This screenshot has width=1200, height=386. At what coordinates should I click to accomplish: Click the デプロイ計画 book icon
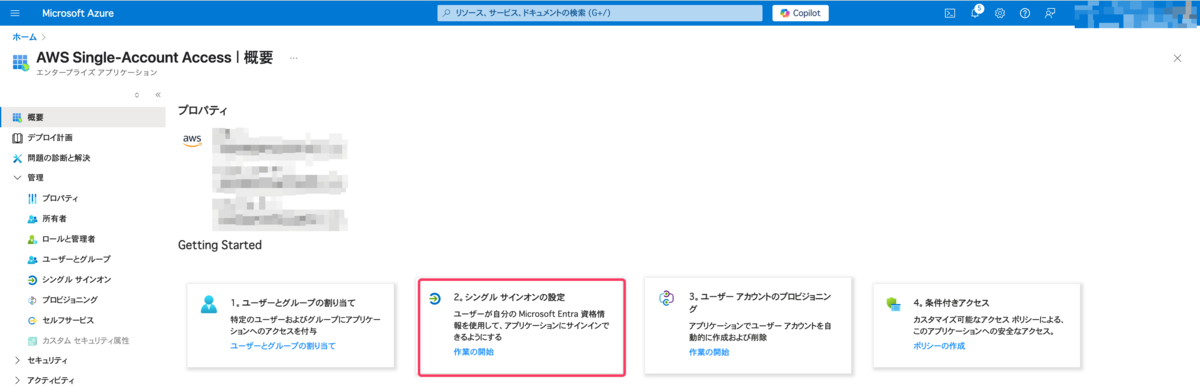coord(17,137)
